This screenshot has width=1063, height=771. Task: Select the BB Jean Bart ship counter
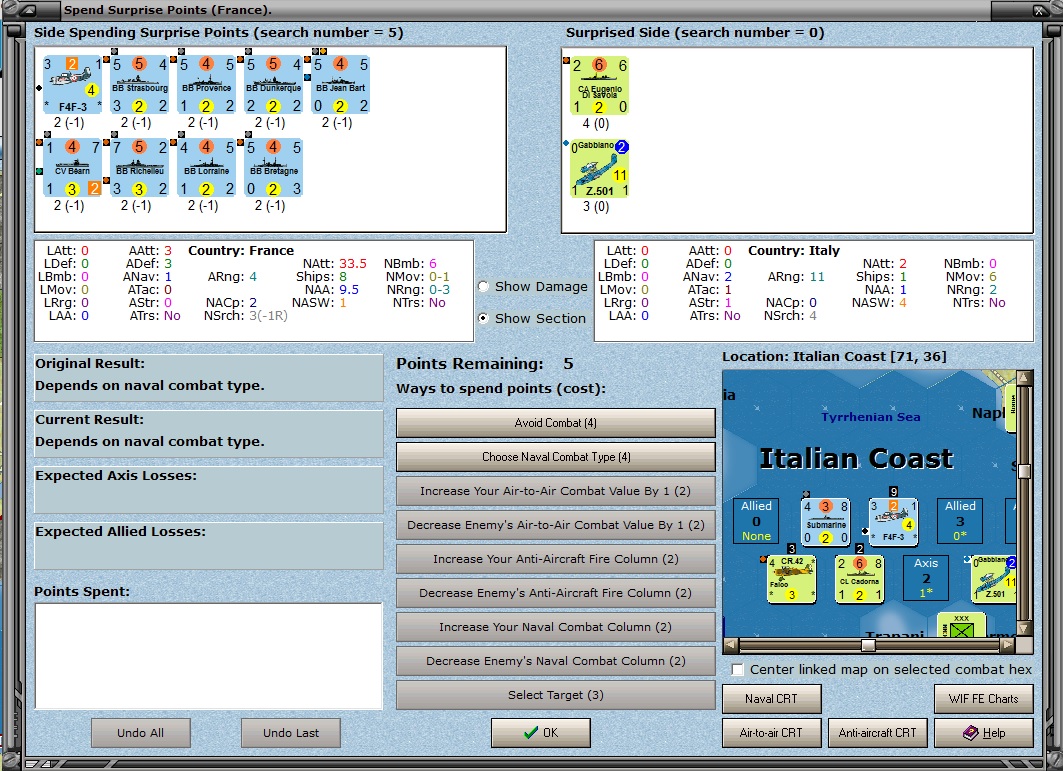point(341,84)
